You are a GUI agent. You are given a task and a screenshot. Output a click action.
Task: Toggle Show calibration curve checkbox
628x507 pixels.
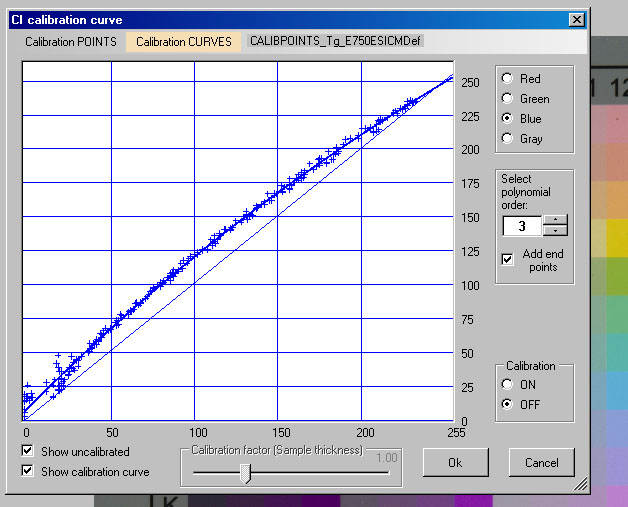point(27,471)
